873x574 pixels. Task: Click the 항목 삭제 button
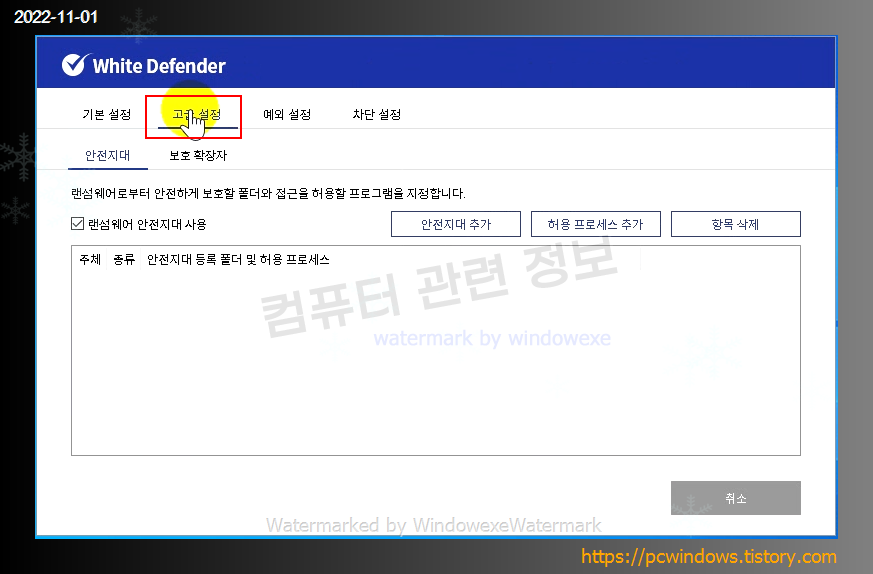[735, 224]
